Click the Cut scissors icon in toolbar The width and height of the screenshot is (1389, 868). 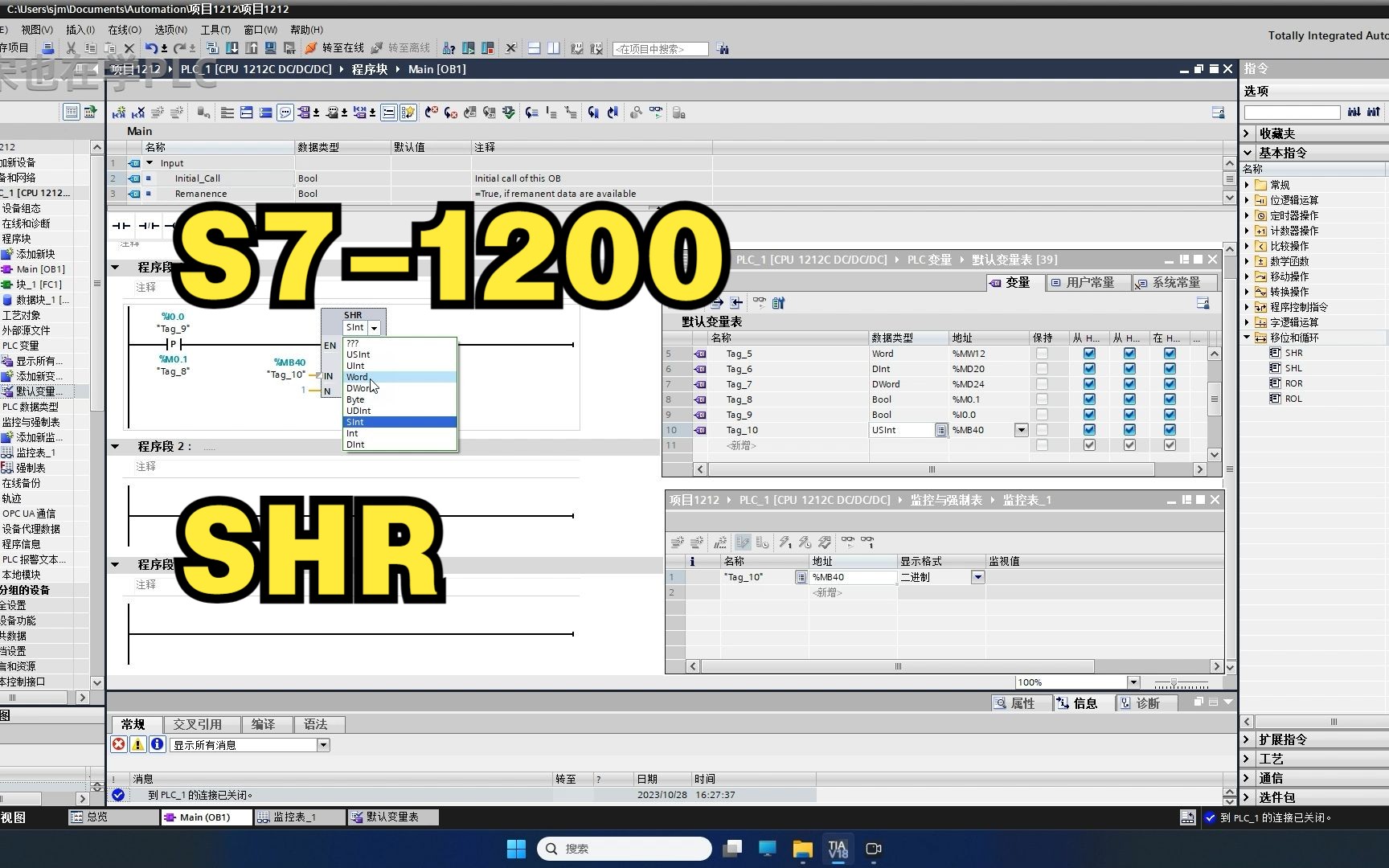71,48
